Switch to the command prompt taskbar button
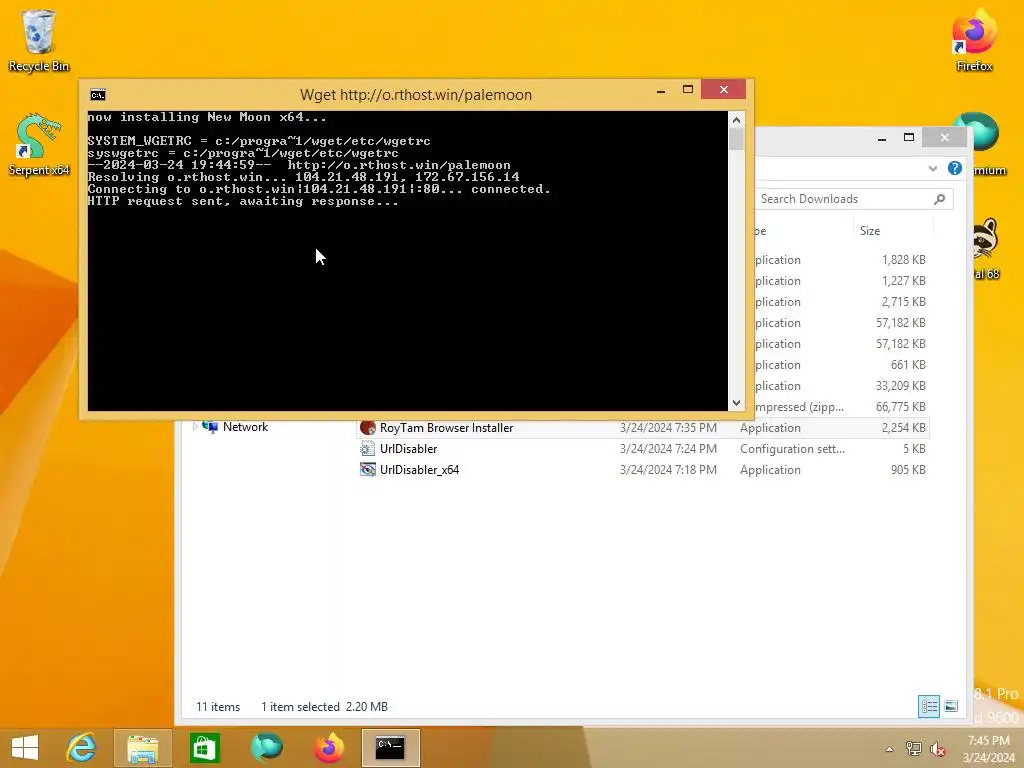The height and width of the screenshot is (768, 1024). pos(391,748)
